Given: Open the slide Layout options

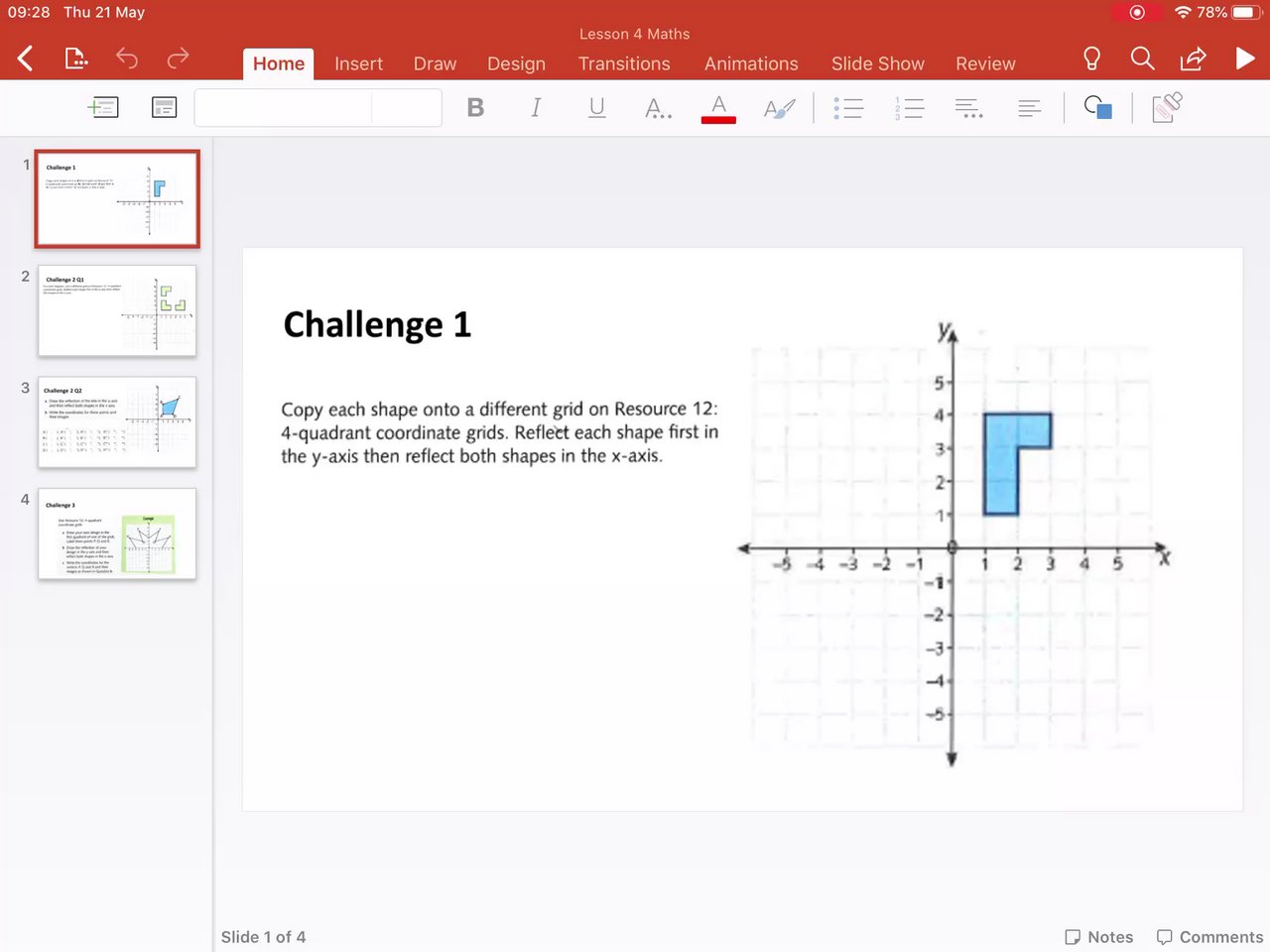Looking at the screenshot, I should click(x=164, y=107).
